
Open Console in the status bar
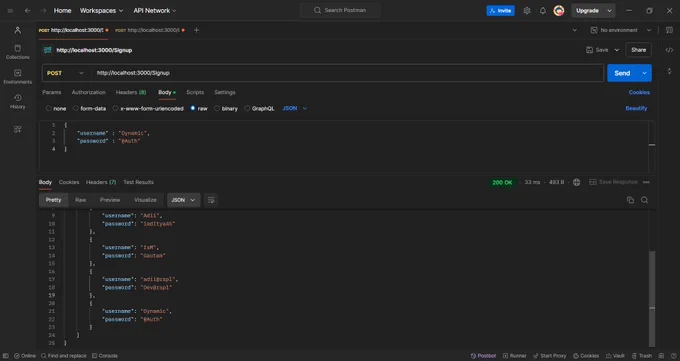105,356
